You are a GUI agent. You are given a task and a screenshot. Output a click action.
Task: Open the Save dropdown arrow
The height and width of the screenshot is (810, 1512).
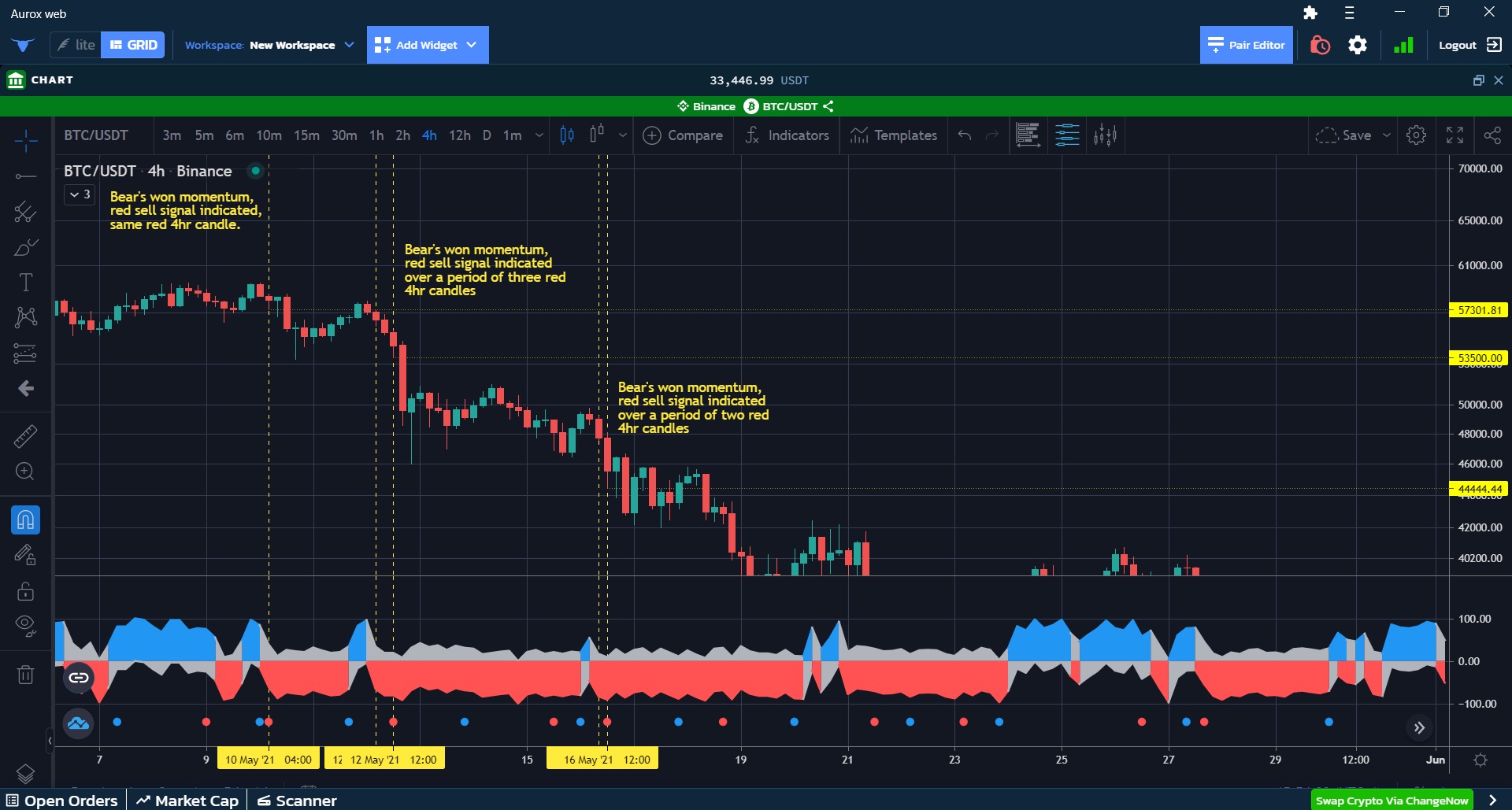[x=1388, y=135]
